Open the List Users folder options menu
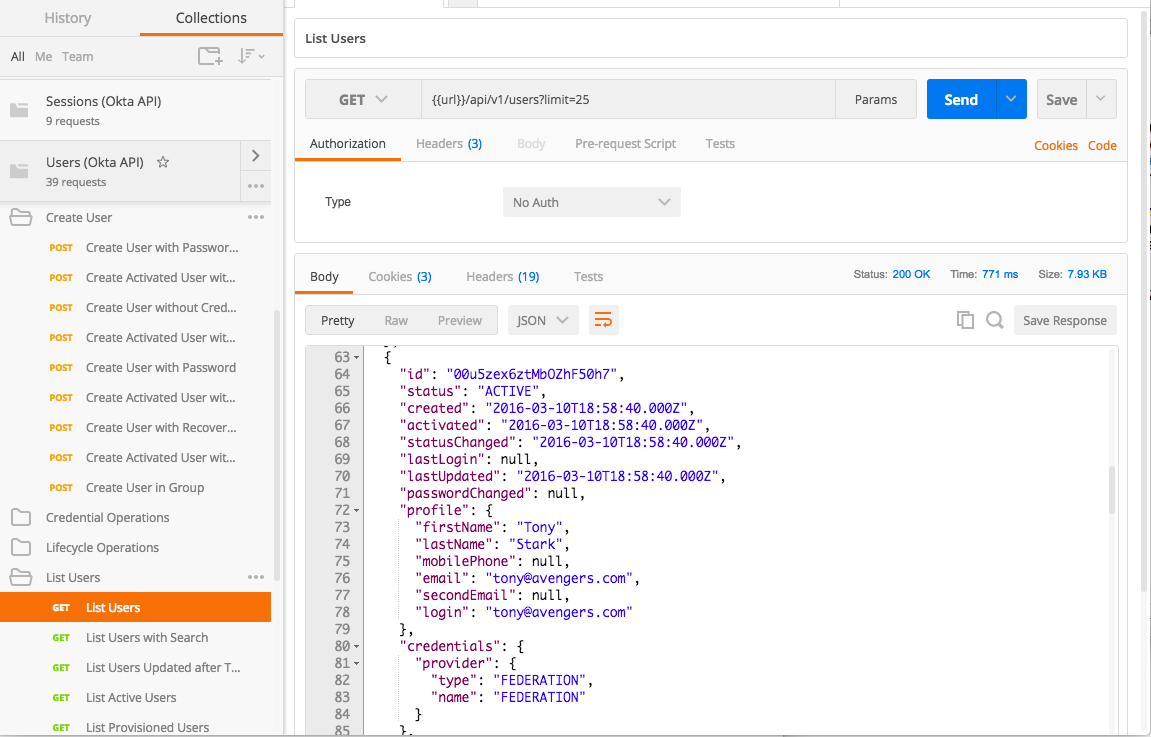 (x=256, y=577)
